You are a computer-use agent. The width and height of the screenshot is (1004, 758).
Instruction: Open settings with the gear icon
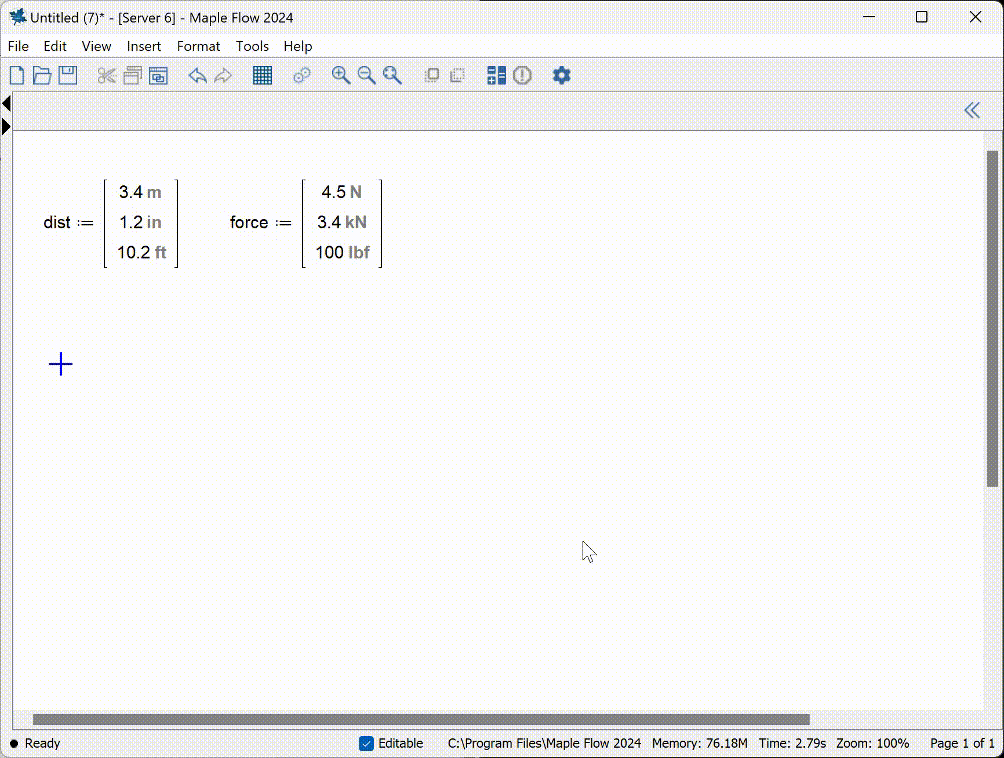tap(562, 76)
